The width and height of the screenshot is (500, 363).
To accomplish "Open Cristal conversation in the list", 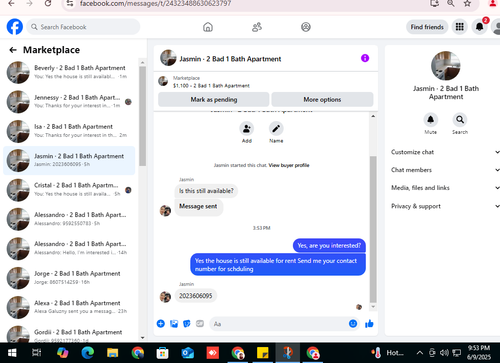I will tap(69, 190).
